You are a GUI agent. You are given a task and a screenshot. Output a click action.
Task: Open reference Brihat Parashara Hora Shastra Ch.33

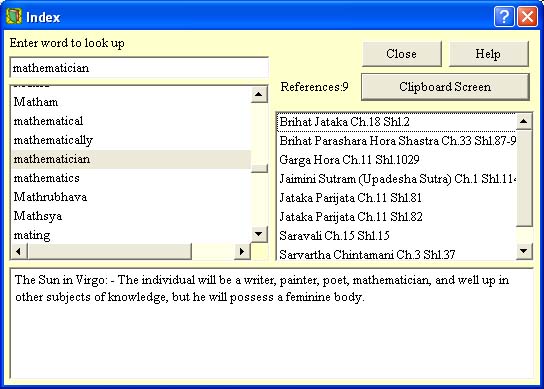397,141
